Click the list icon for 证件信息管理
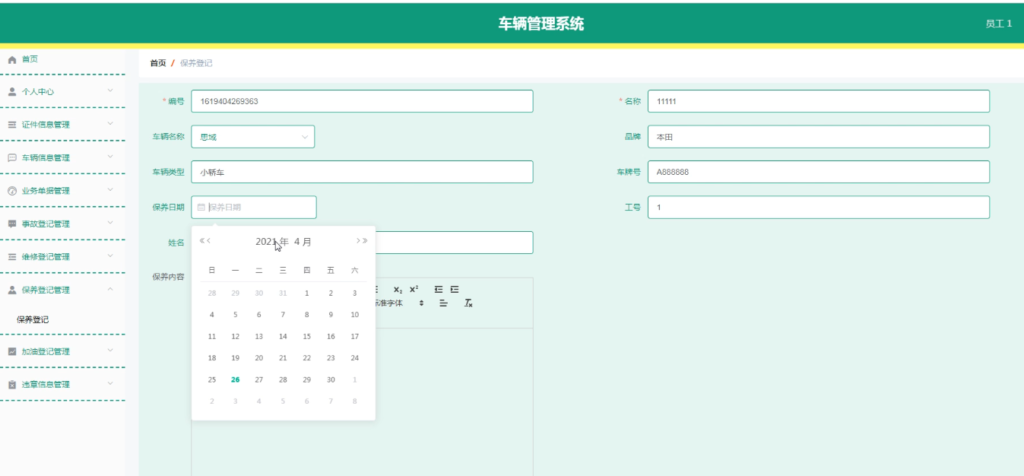Image resolution: width=1024 pixels, height=476 pixels. tap(12, 125)
